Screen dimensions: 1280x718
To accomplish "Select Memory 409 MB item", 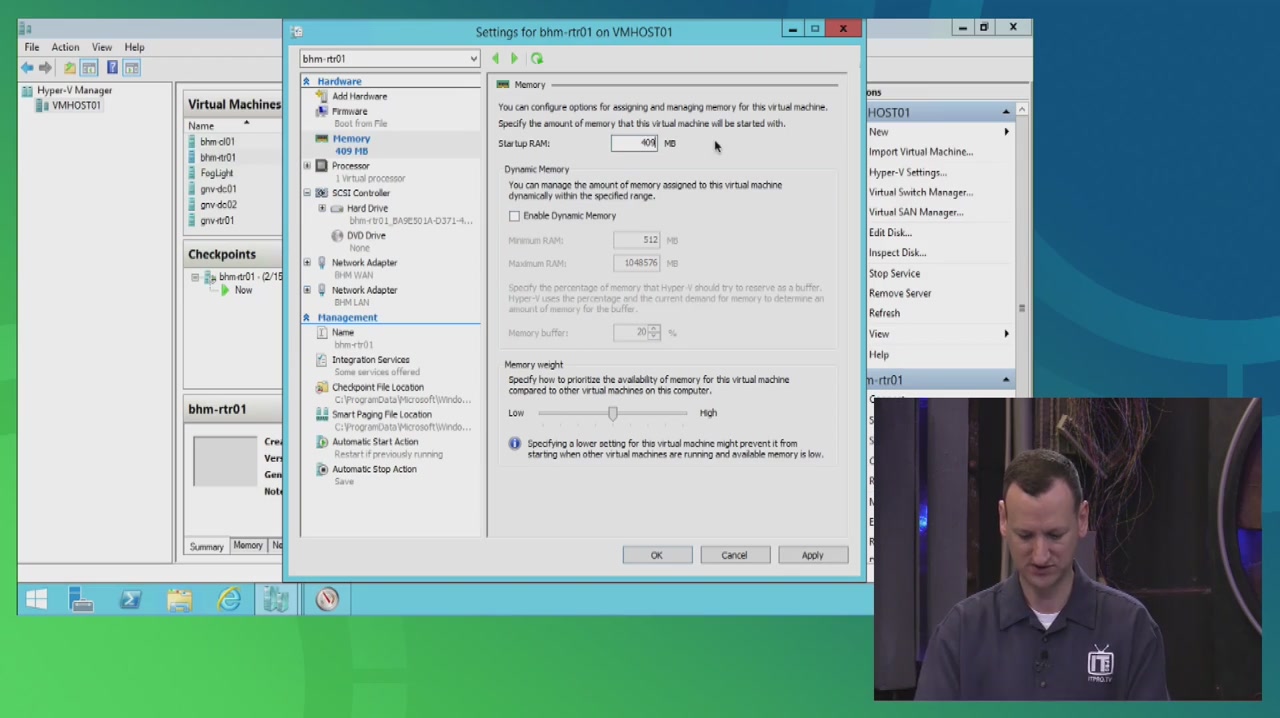I will tap(351, 144).
